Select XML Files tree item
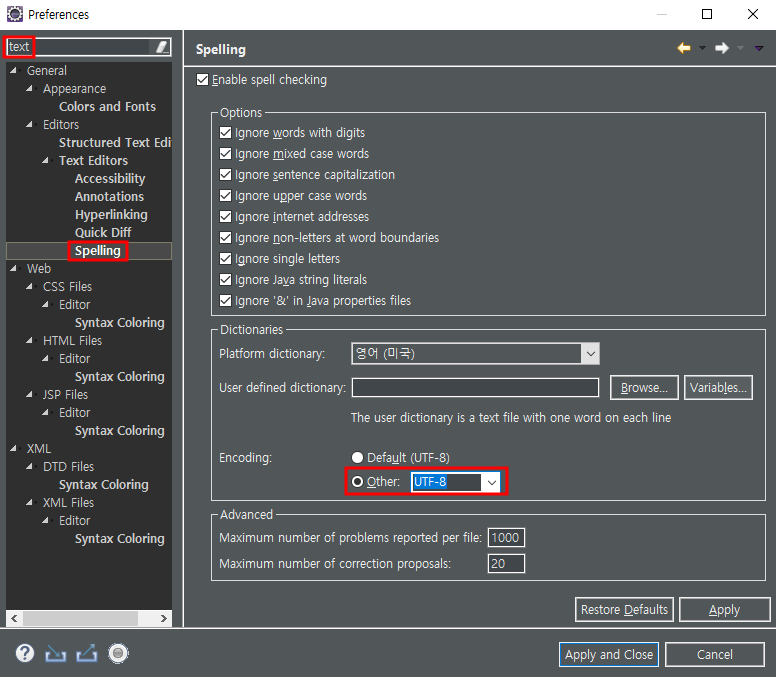 point(68,502)
